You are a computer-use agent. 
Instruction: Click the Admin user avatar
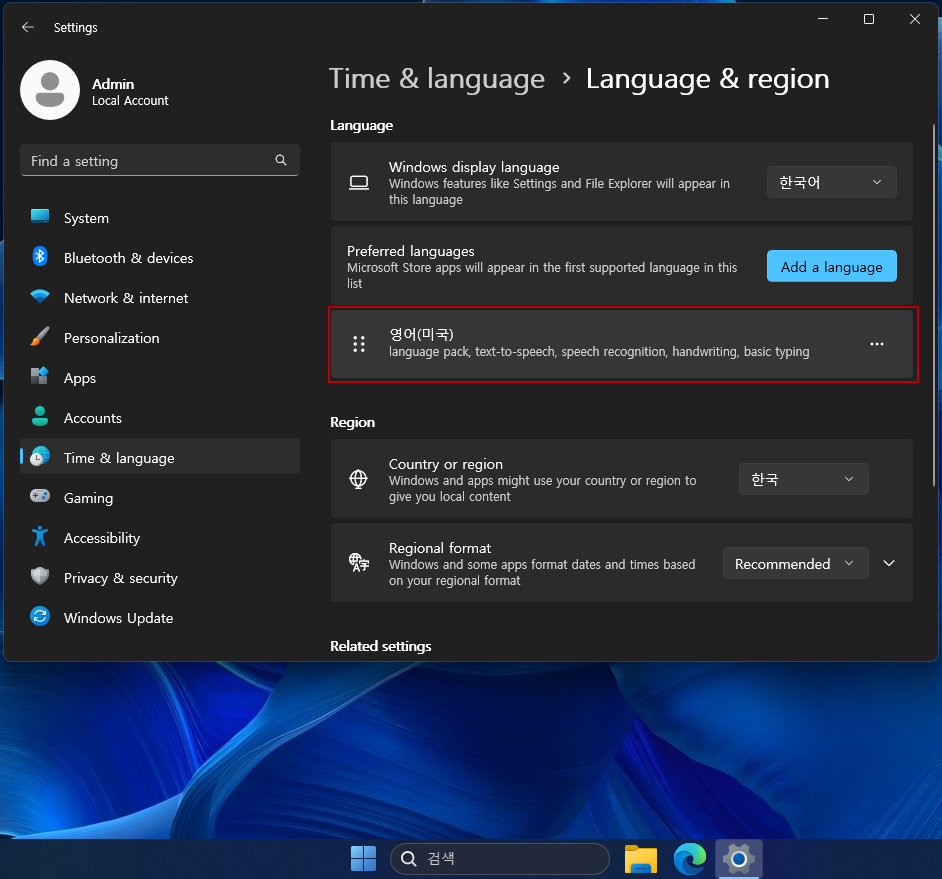50,90
